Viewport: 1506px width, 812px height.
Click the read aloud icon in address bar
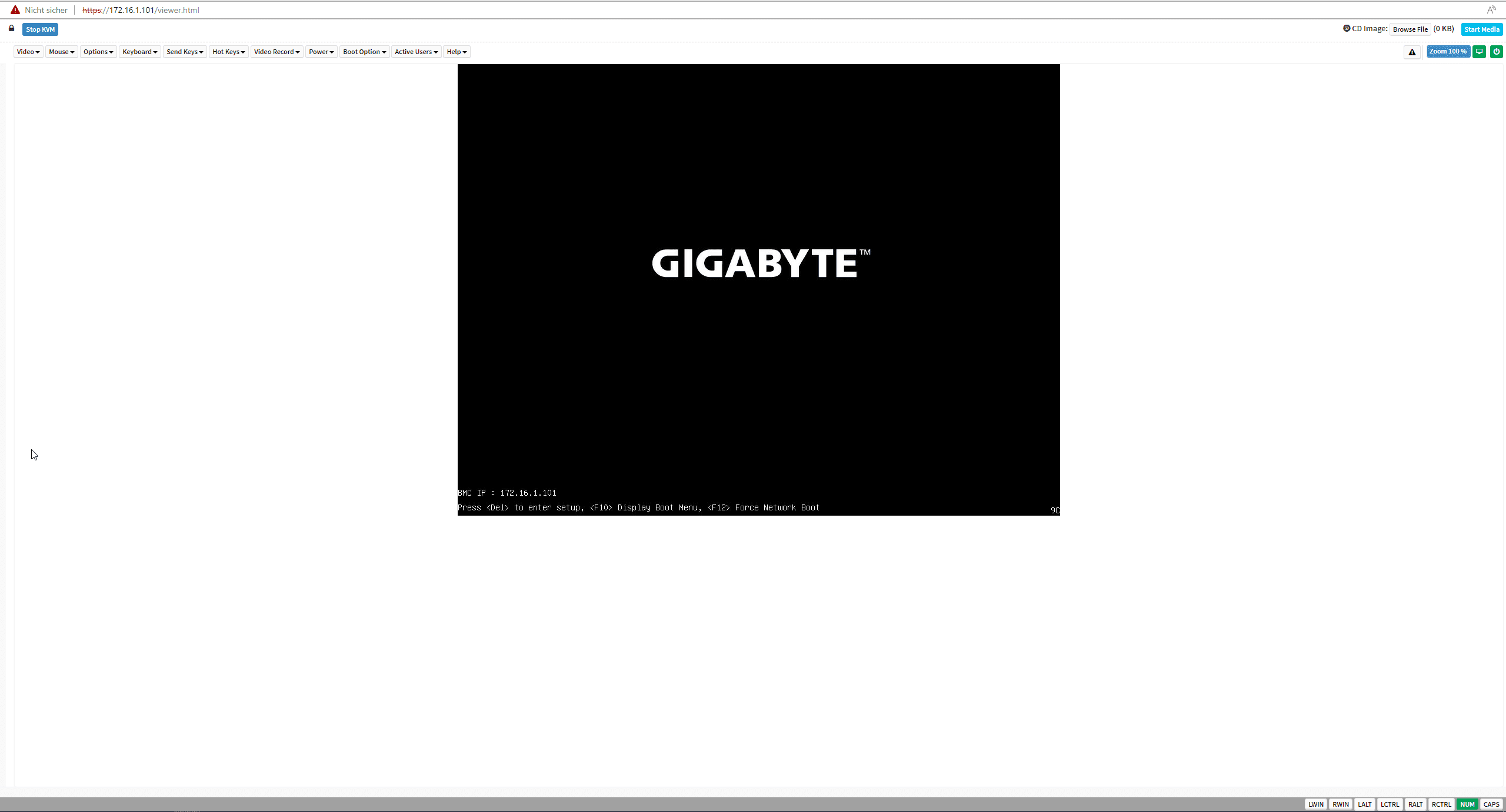coord(1491,10)
